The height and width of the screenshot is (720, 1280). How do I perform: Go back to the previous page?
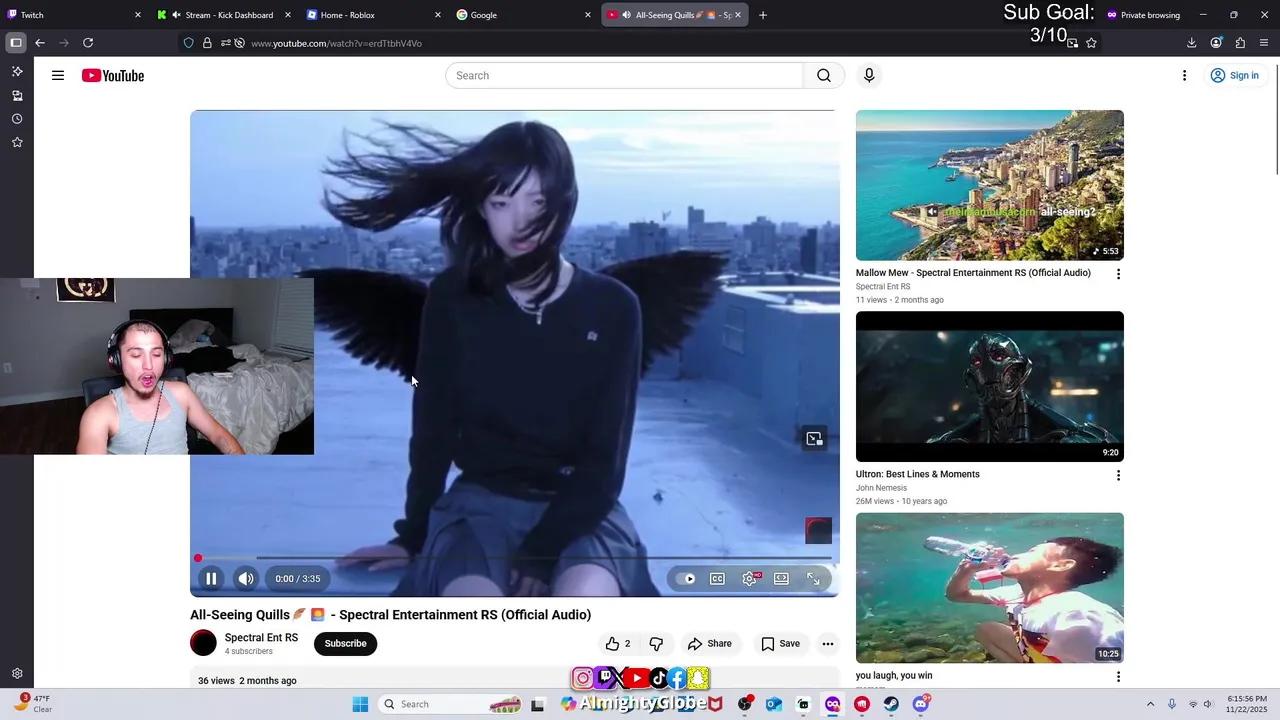(40, 43)
